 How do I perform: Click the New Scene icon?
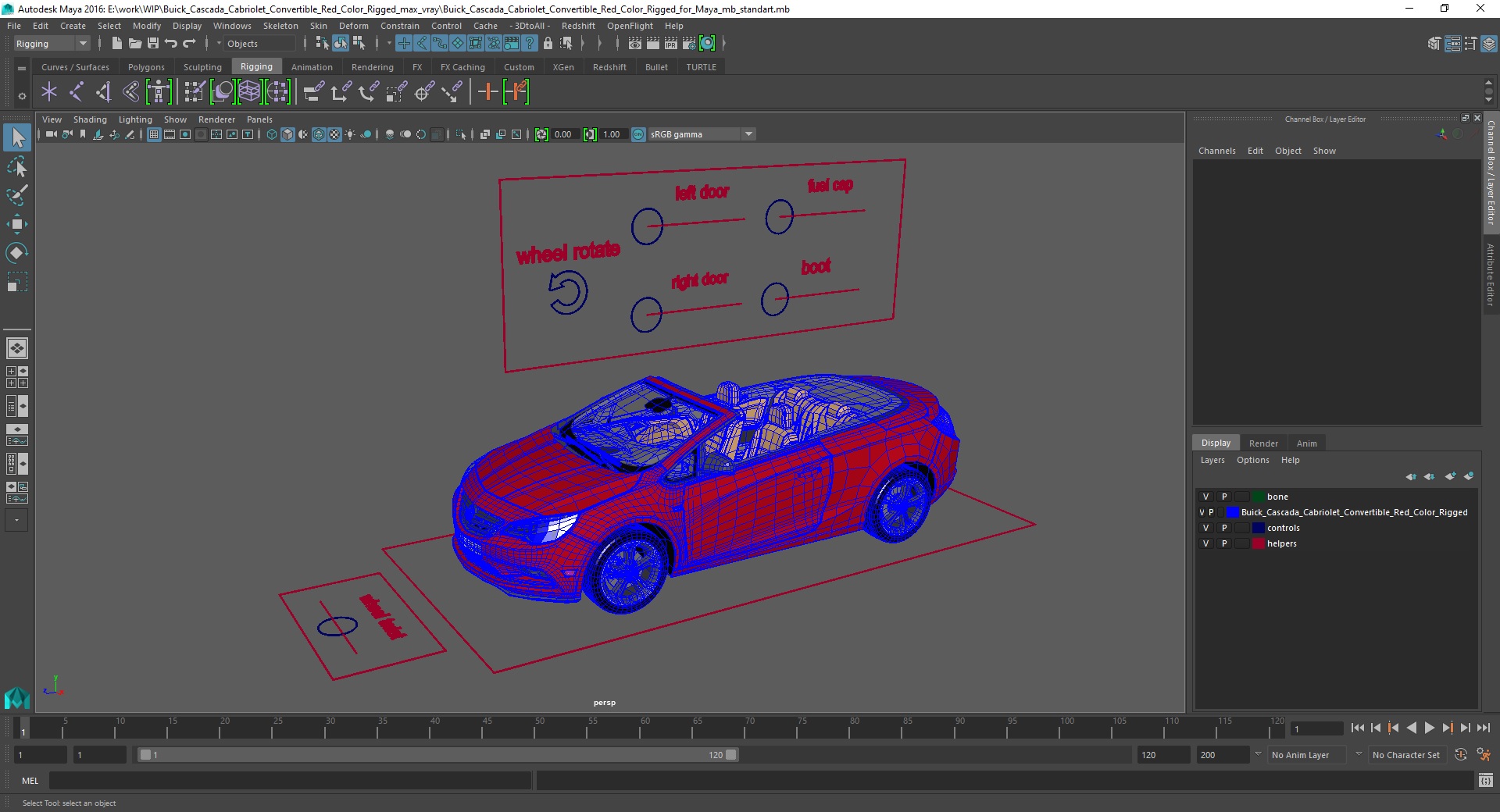click(x=117, y=43)
